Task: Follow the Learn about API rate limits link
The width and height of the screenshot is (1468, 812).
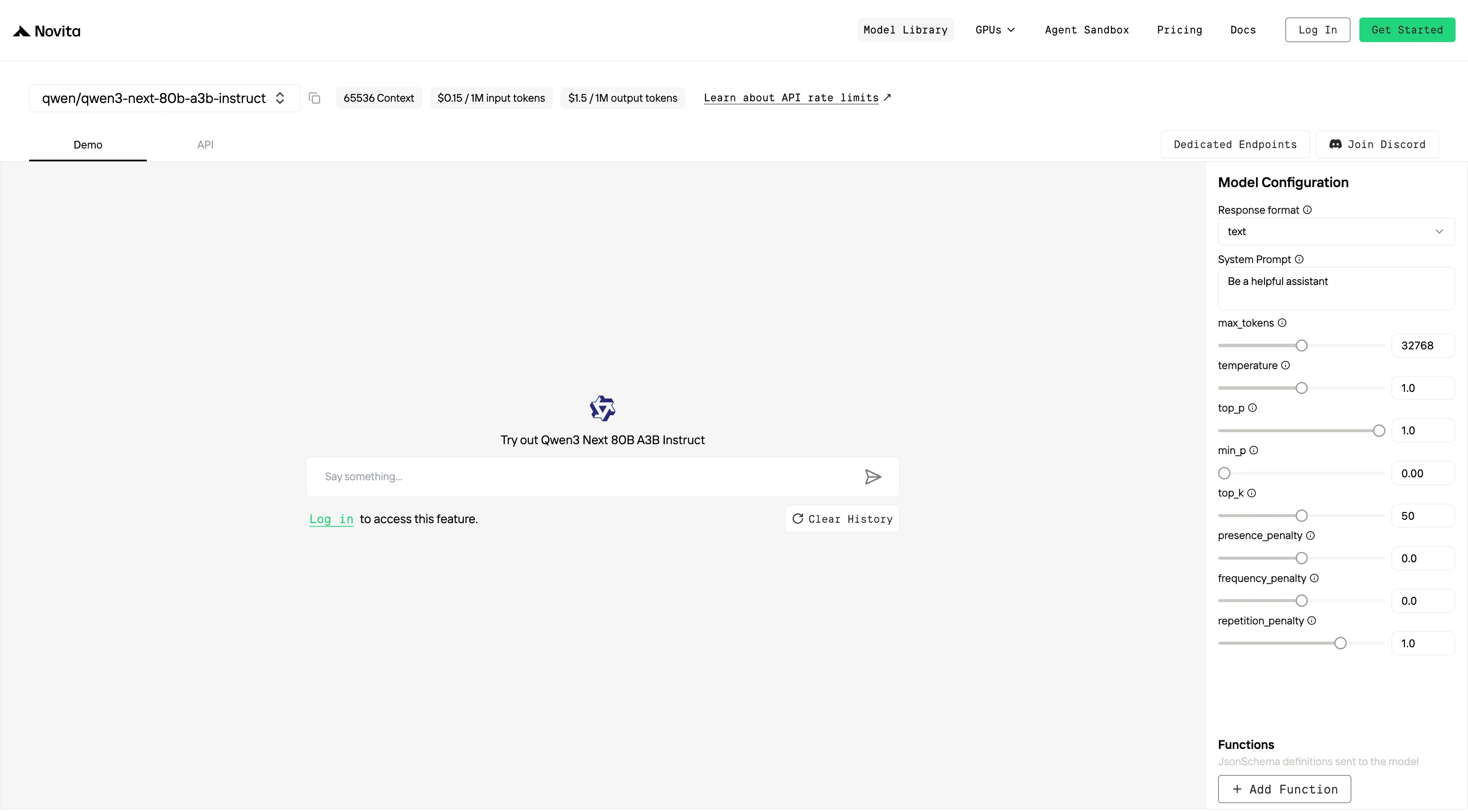Action: coord(797,98)
